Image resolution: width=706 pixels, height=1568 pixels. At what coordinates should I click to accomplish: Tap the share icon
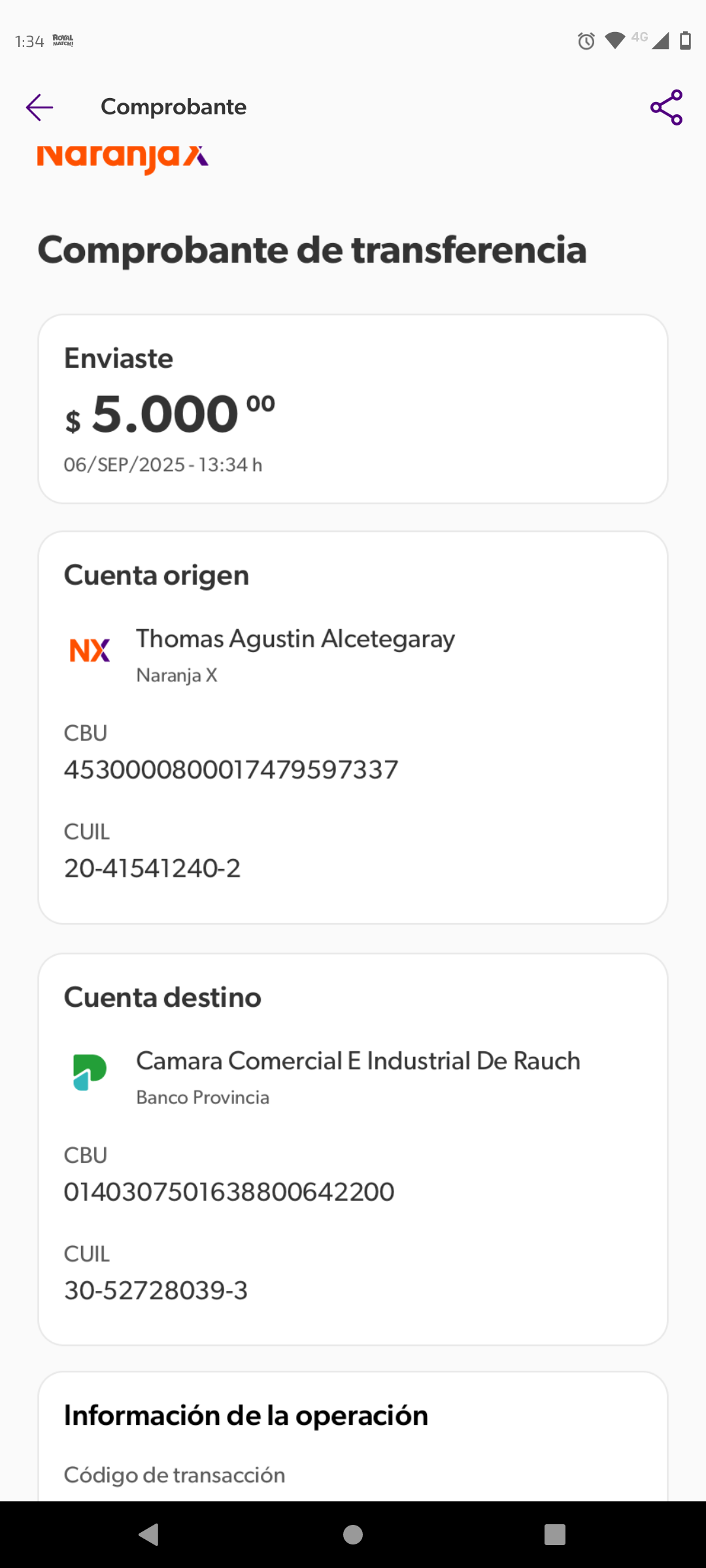click(666, 108)
